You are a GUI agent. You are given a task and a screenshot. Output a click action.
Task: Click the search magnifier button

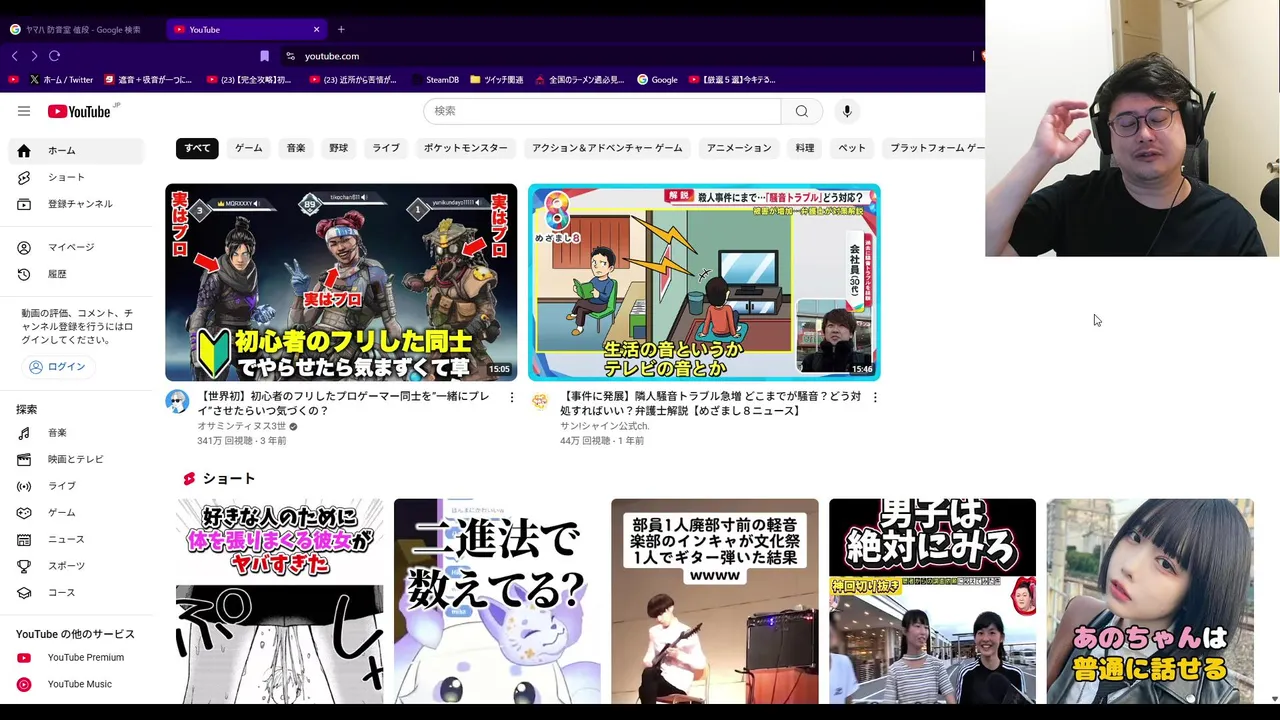(x=802, y=111)
